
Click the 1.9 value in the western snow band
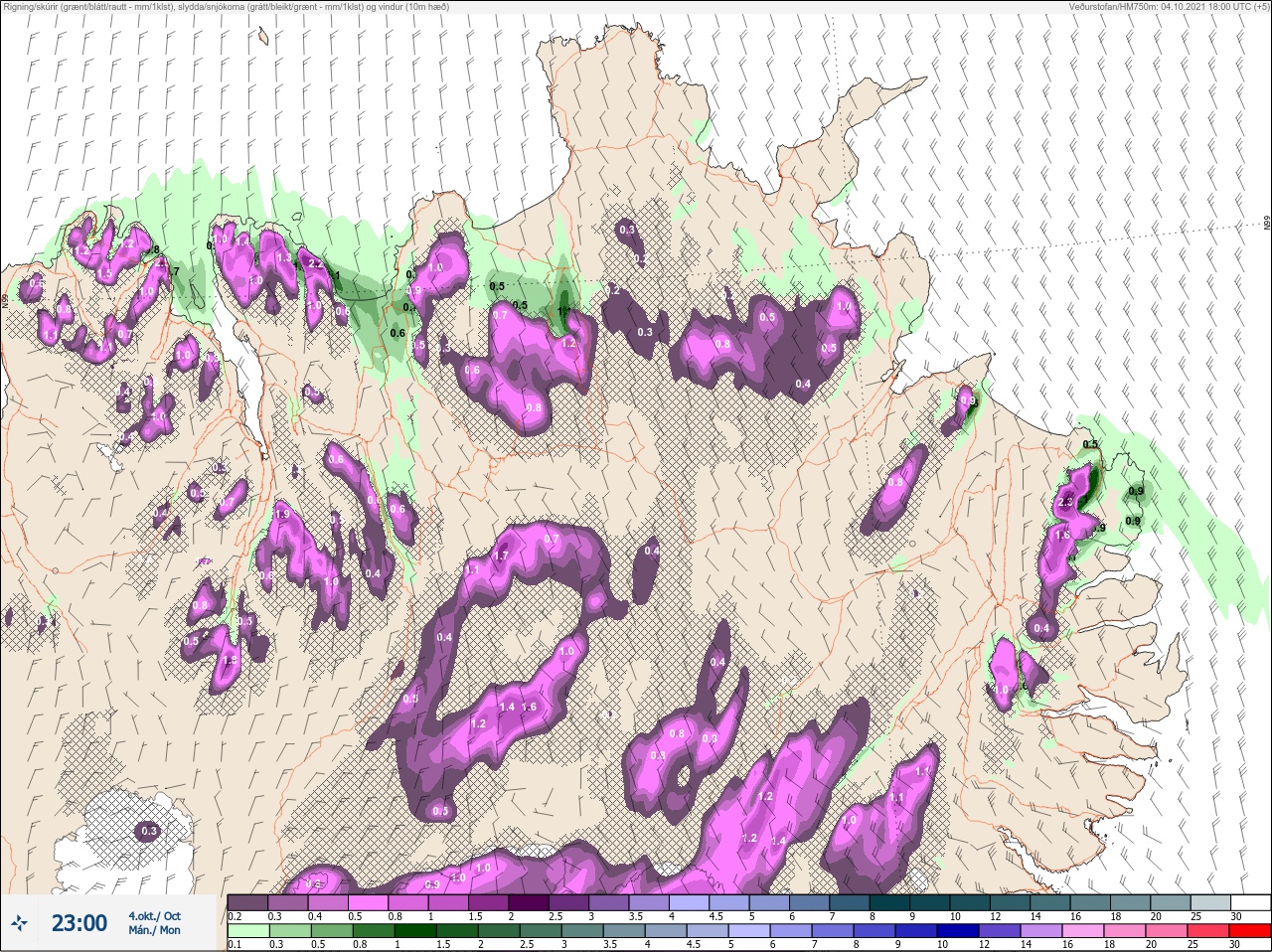click(x=281, y=515)
